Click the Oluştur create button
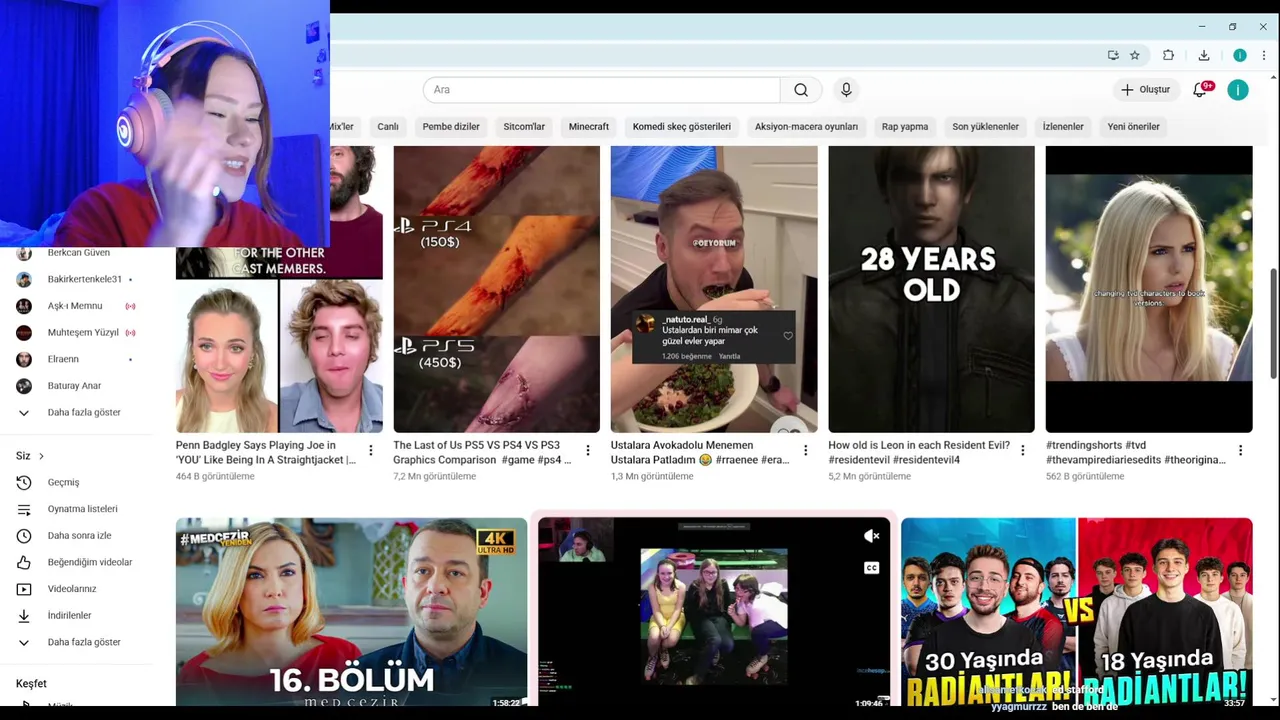This screenshot has height=720, width=1280. click(1145, 90)
